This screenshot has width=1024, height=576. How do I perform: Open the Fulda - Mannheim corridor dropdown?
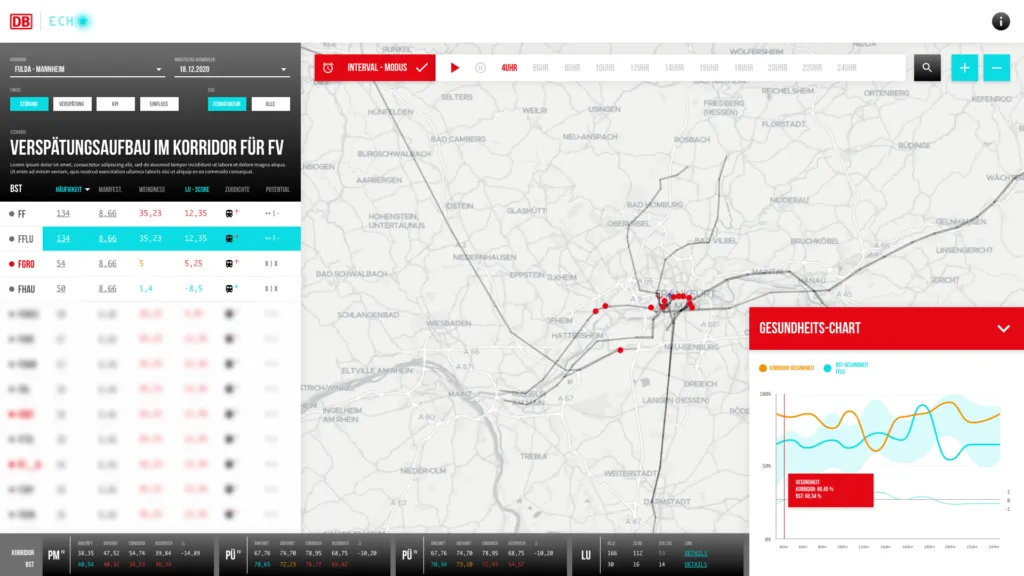(x=86, y=69)
